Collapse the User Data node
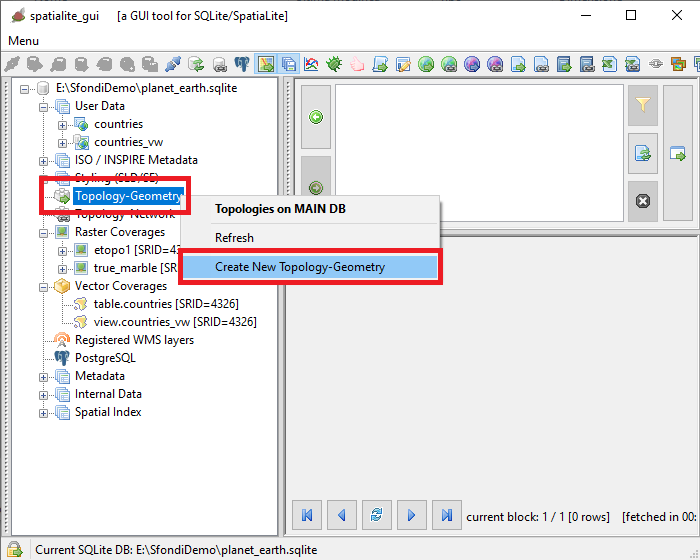This screenshot has width=700, height=560. click(x=43, y=107)
